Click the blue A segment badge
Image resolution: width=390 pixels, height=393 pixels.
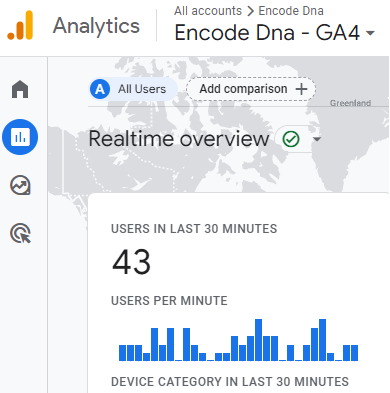(x=100, y=89)
